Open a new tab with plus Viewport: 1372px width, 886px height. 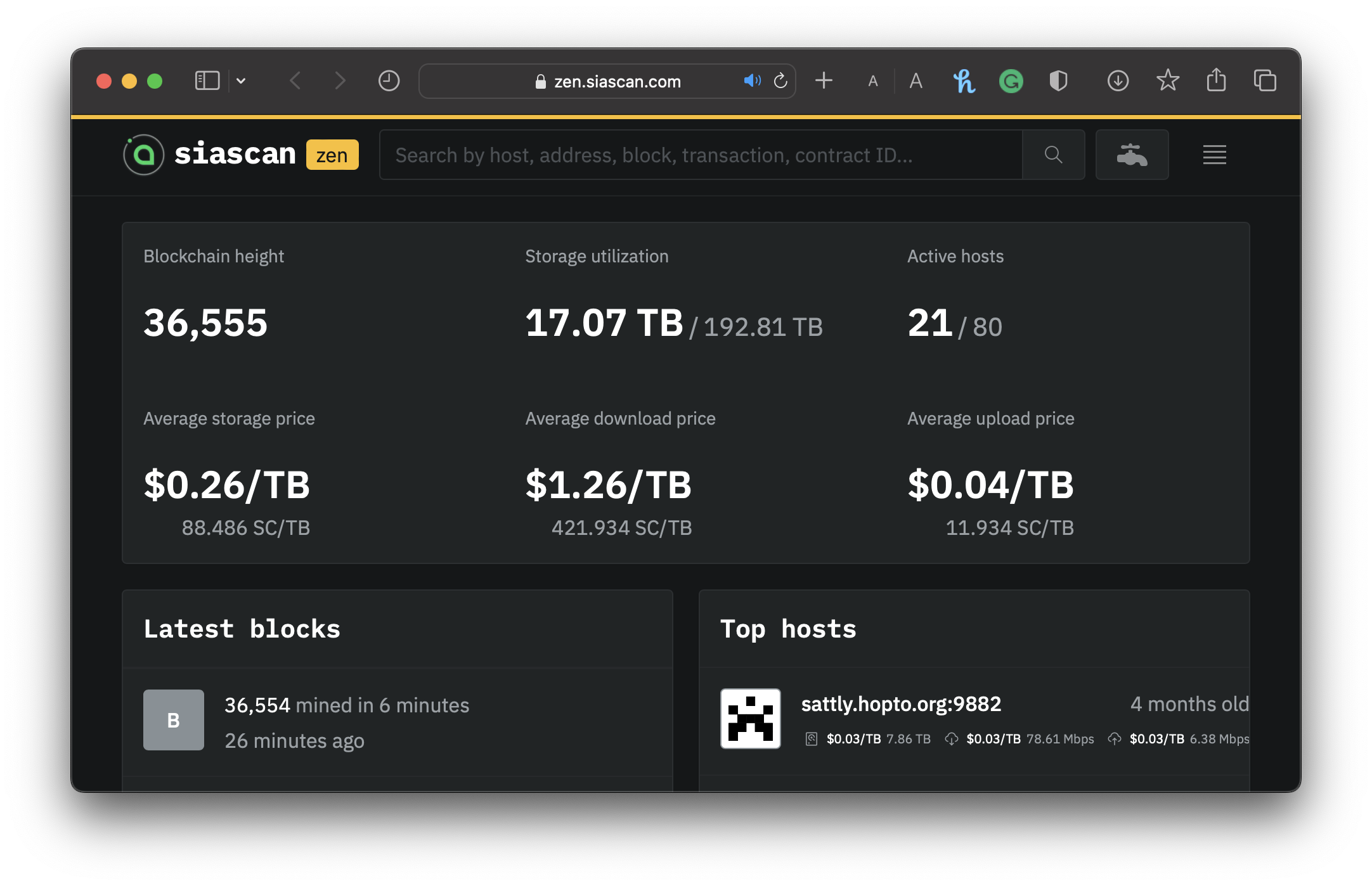click(824, 80)
